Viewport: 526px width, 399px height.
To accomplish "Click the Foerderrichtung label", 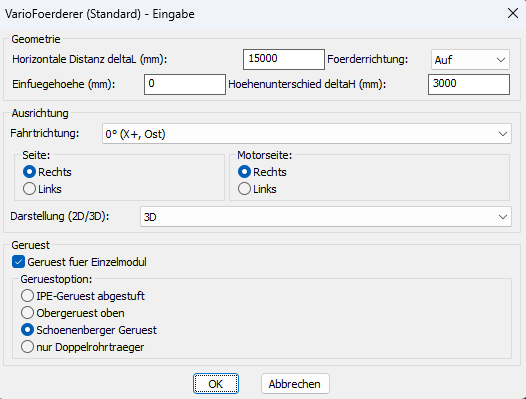I will point(368,59).
